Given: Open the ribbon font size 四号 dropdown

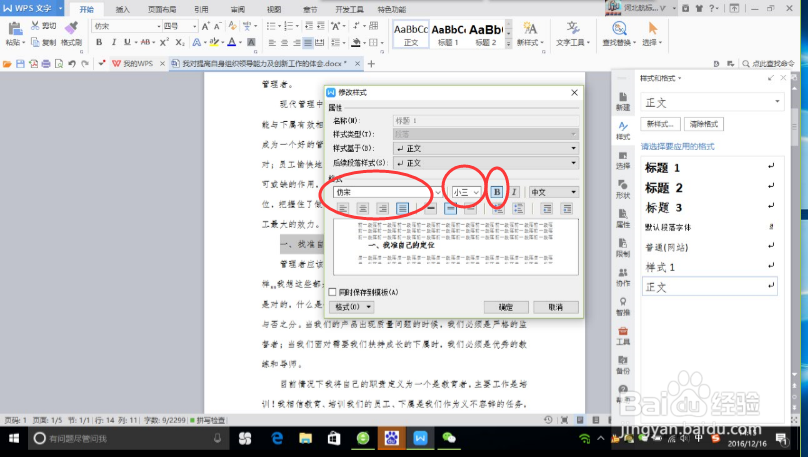Looking at the screenshot, I should 194,26.
